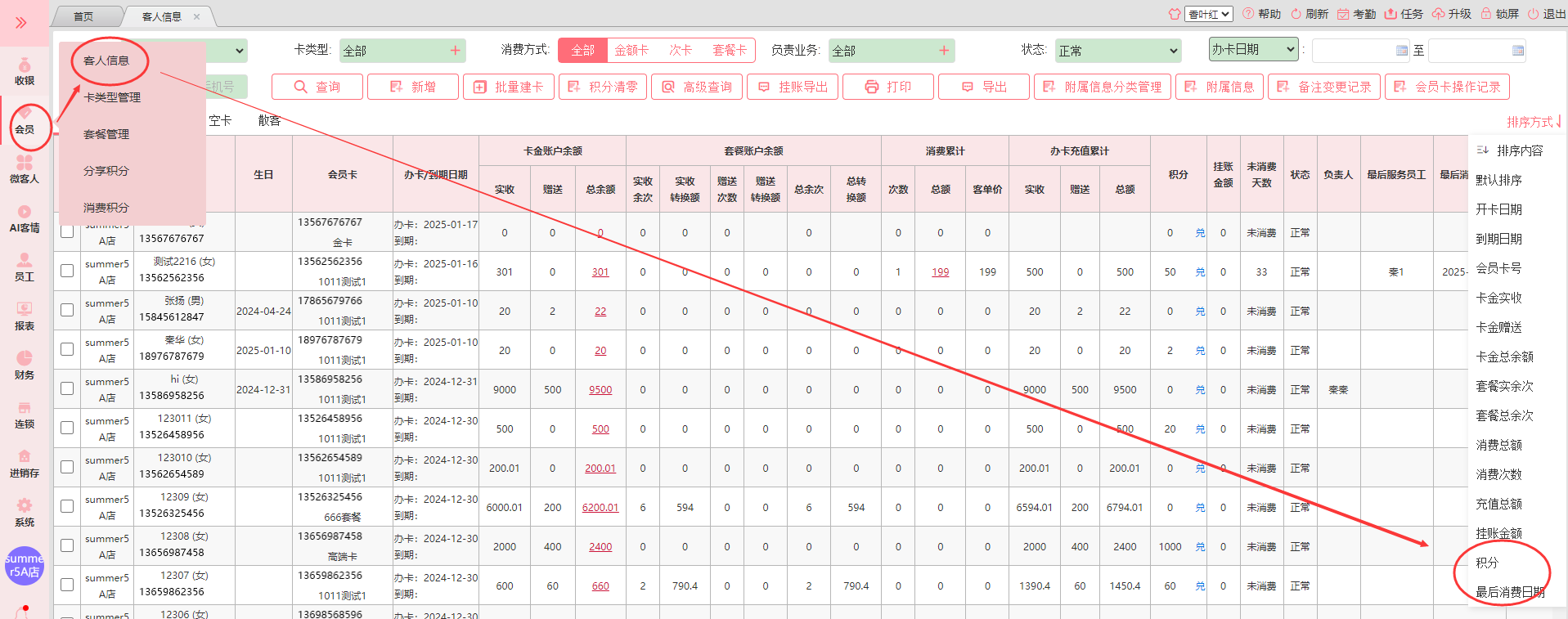Expand the 排序方式 sort menu
The height and width of the screenshot is (619, 1568).
pyautogui.click(x=1534, y=122)
